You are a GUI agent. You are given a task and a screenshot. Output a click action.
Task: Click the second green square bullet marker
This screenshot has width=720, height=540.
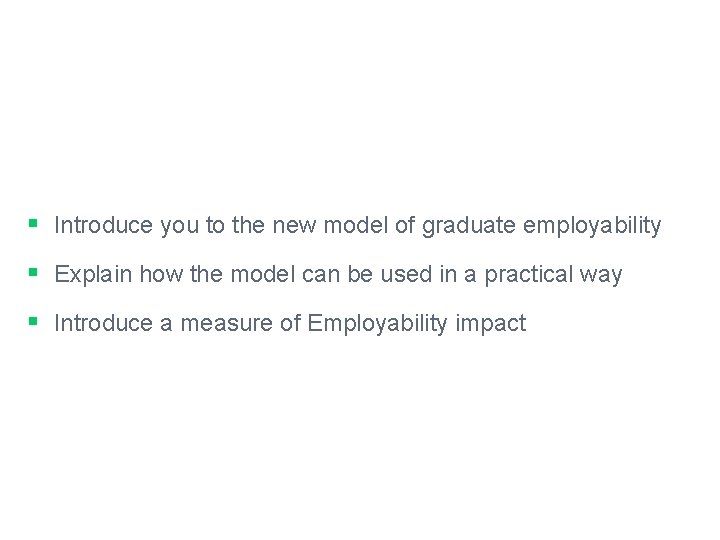click(x=33, y=271)
